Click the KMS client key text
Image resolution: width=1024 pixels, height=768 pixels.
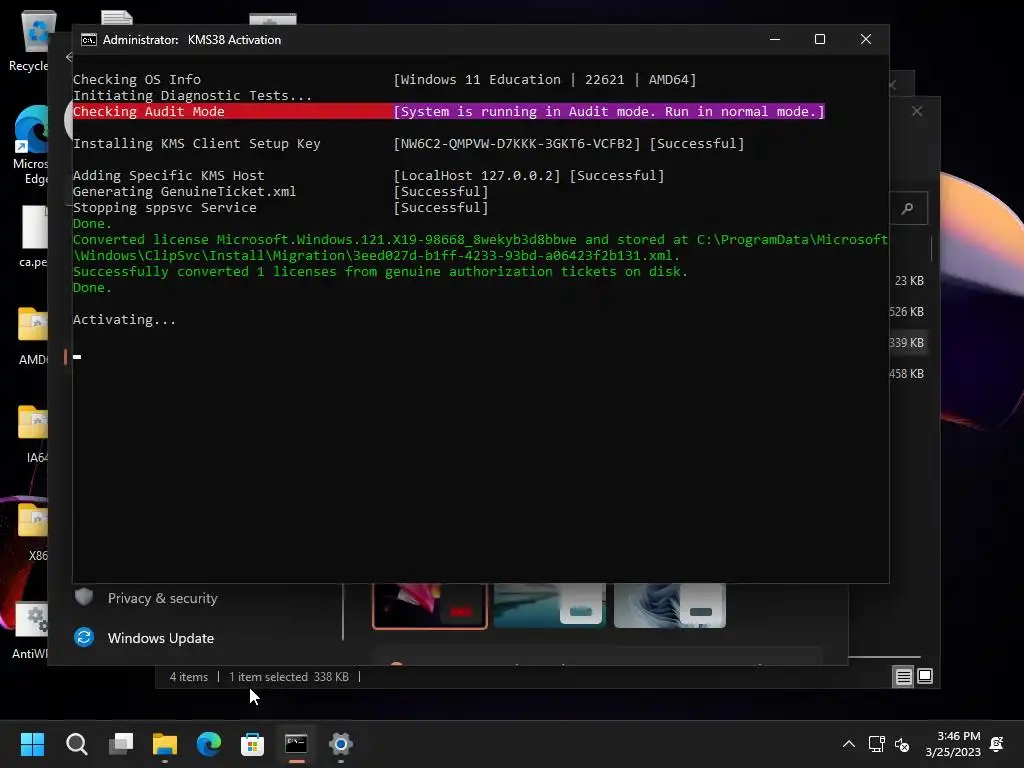(517, 144)
